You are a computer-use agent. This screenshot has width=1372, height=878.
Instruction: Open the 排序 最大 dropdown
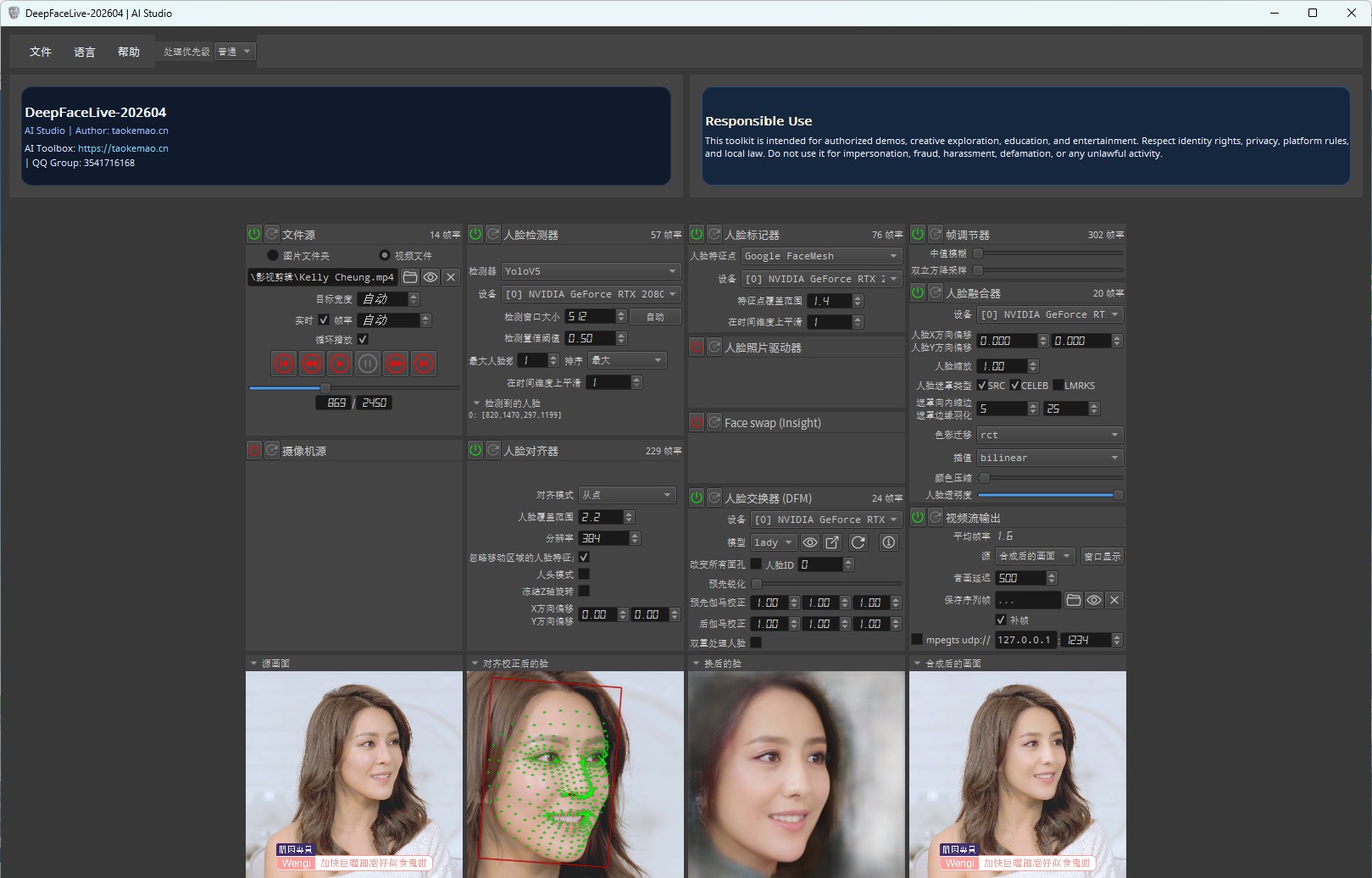click(627, 360)
